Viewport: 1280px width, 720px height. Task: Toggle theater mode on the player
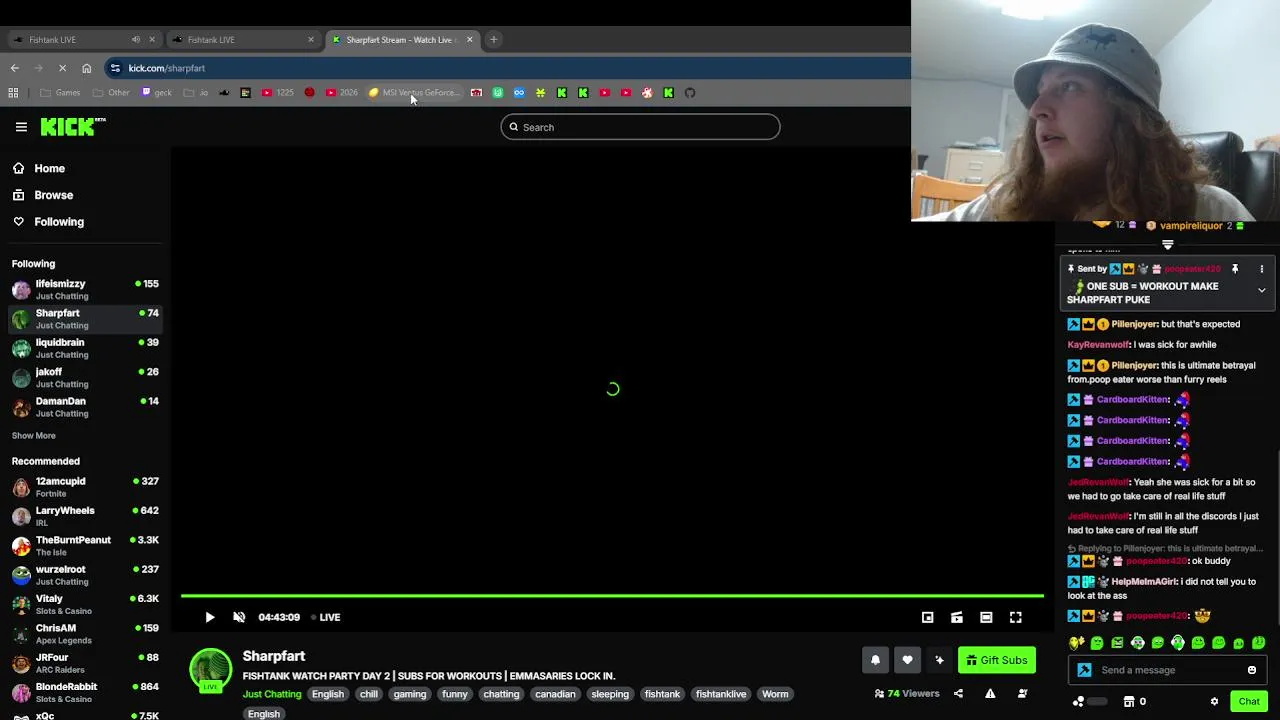(986, 617)
